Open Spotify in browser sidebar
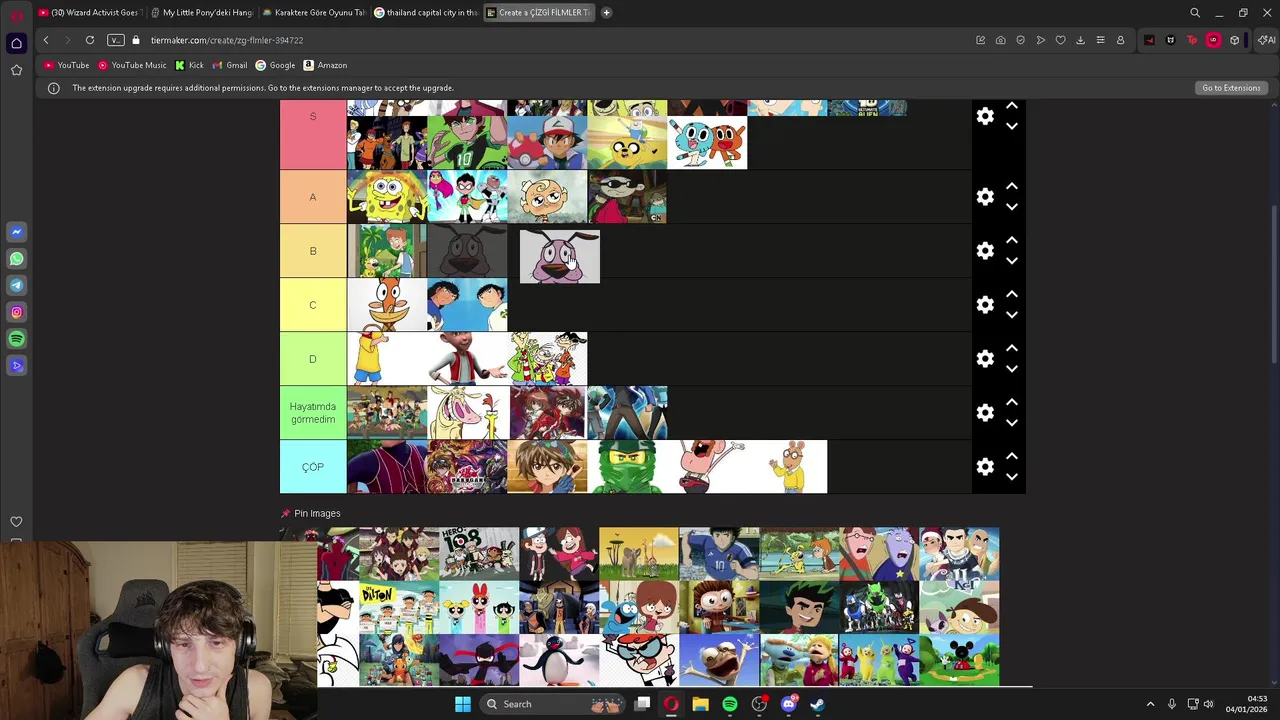 click(16, 339)
